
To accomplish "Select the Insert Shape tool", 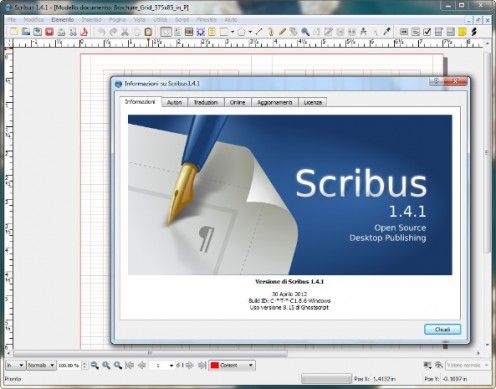I will tap(224, 32).
